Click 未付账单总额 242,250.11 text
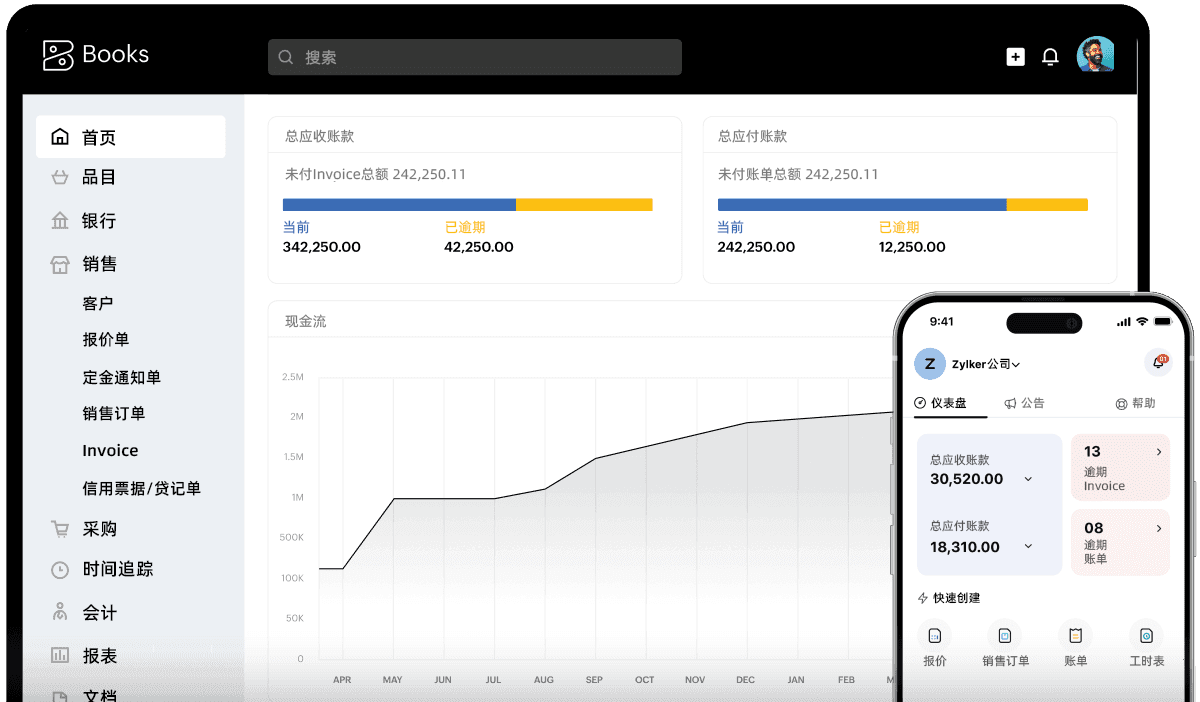The width and height of the screenshot is (1200, 702). [798, 174]
